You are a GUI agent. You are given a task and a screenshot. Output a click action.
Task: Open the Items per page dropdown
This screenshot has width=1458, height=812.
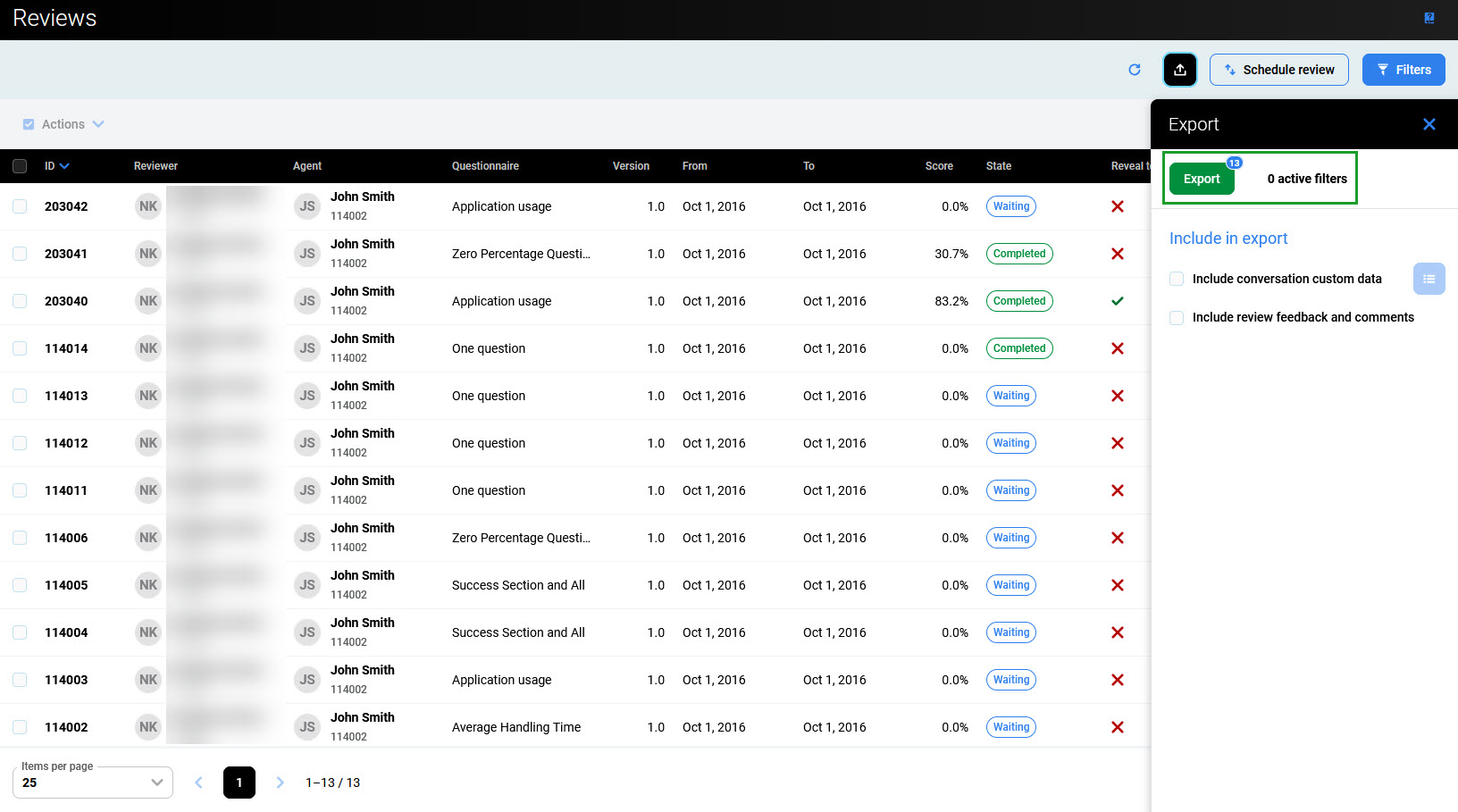[x=93, y=783]
